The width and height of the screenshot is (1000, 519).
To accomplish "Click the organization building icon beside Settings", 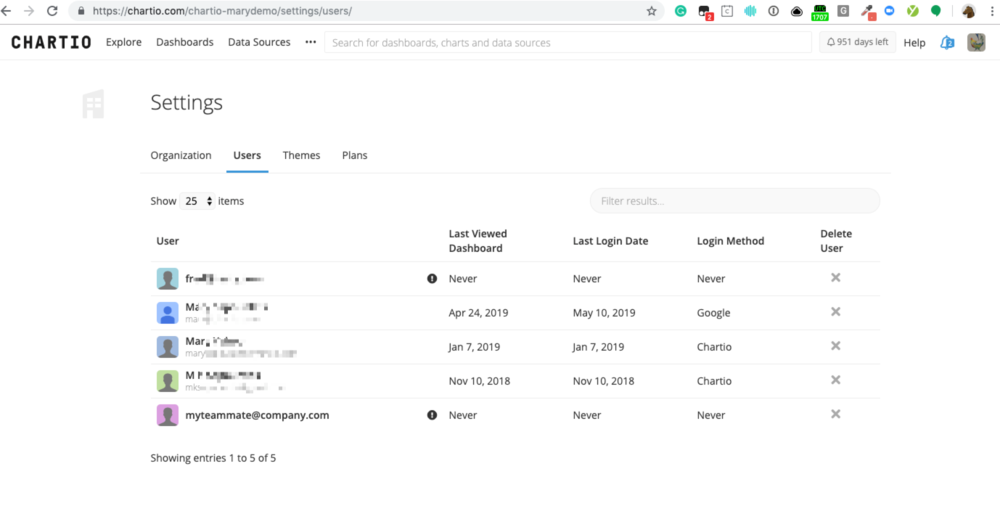I will (x=93, y=104).
